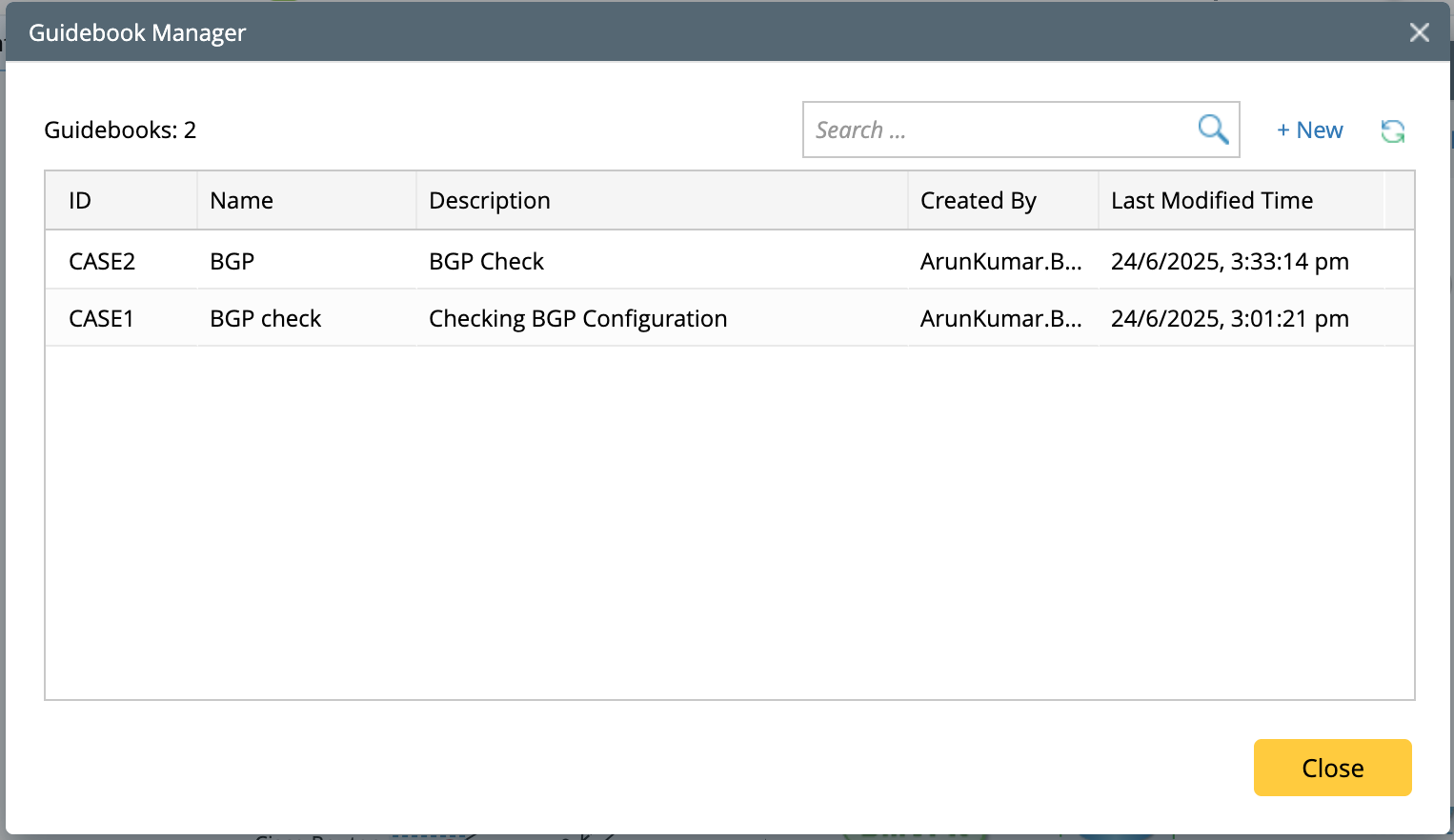Sort by the Name column header
1454x840 pixels.
pyautogui.click(x=242, y=201)
